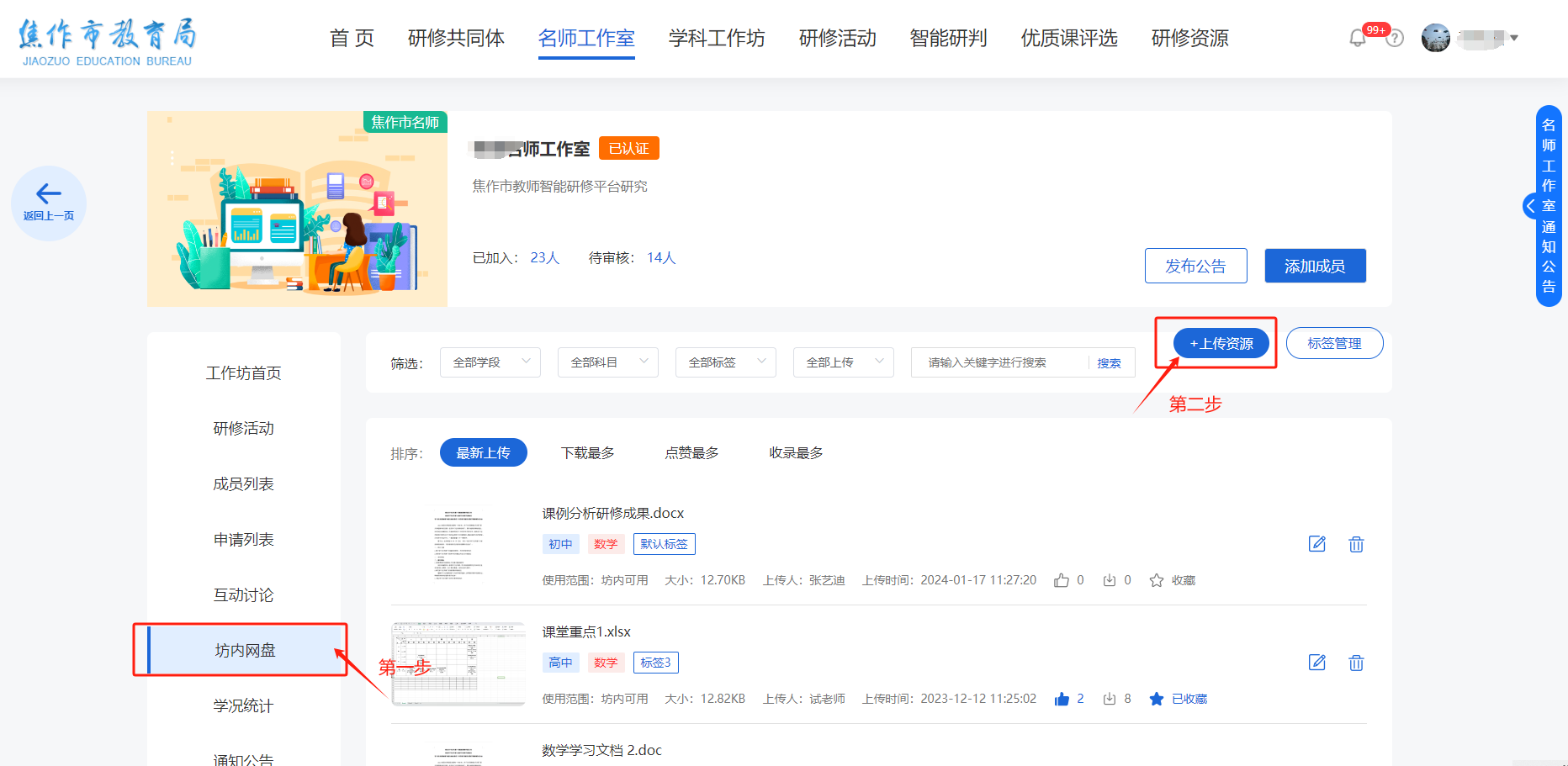
Task: Click the pending review count 14人
Action: tap(661, 257)
